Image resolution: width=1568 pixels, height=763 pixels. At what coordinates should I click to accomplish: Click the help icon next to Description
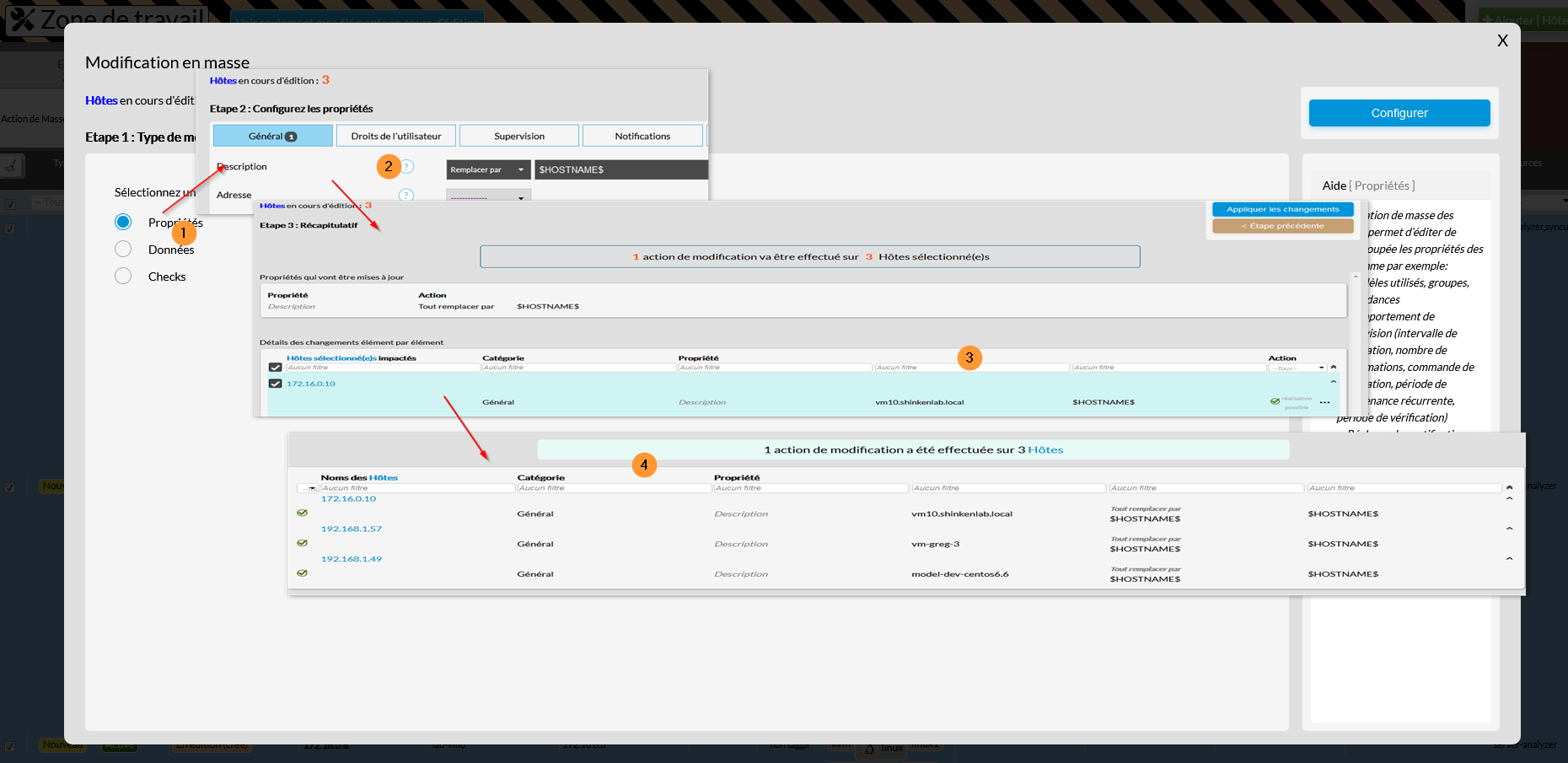point(407,167)
